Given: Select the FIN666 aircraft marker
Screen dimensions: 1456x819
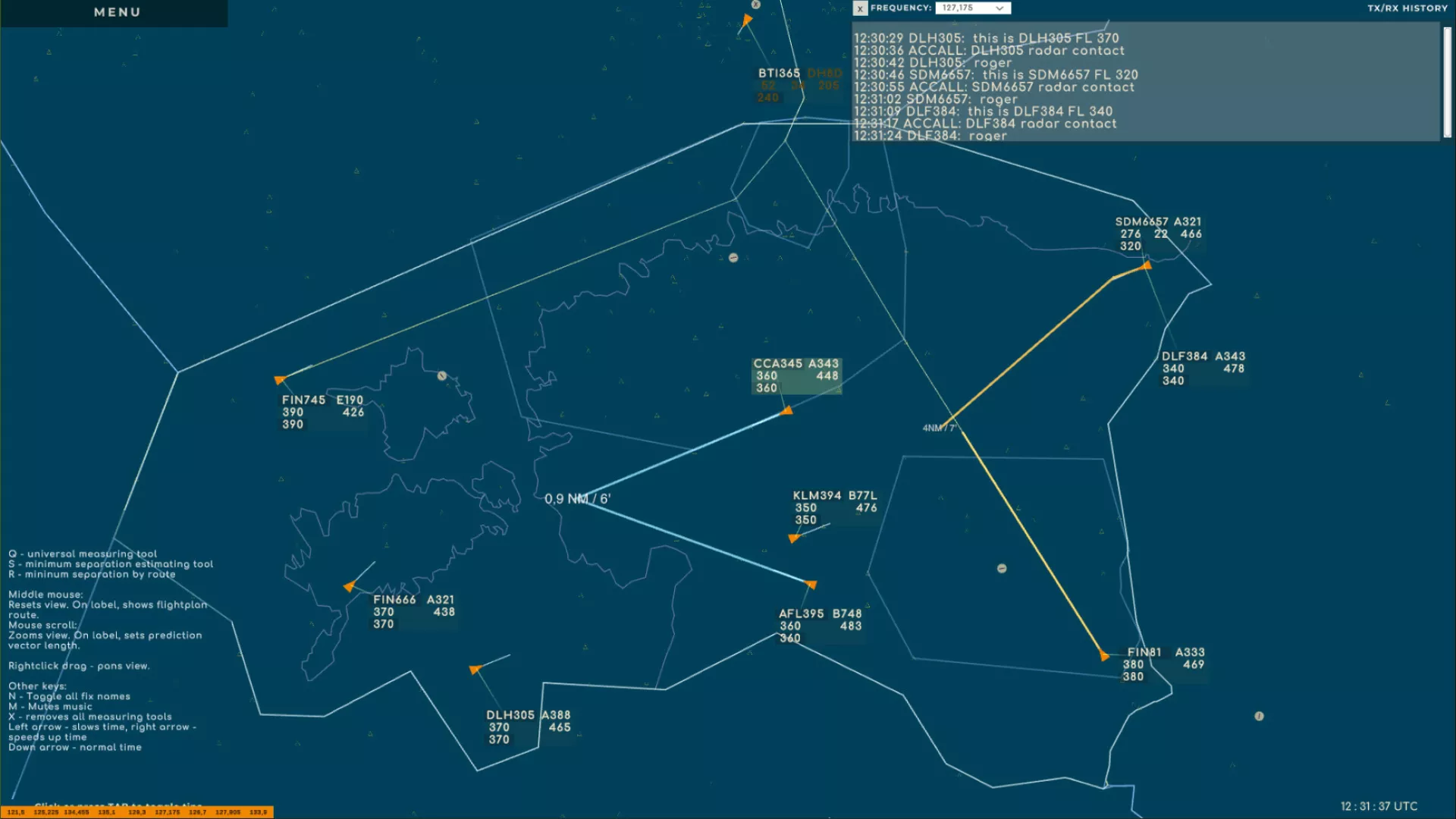Looking at the screenshot, I should [349, 586].
